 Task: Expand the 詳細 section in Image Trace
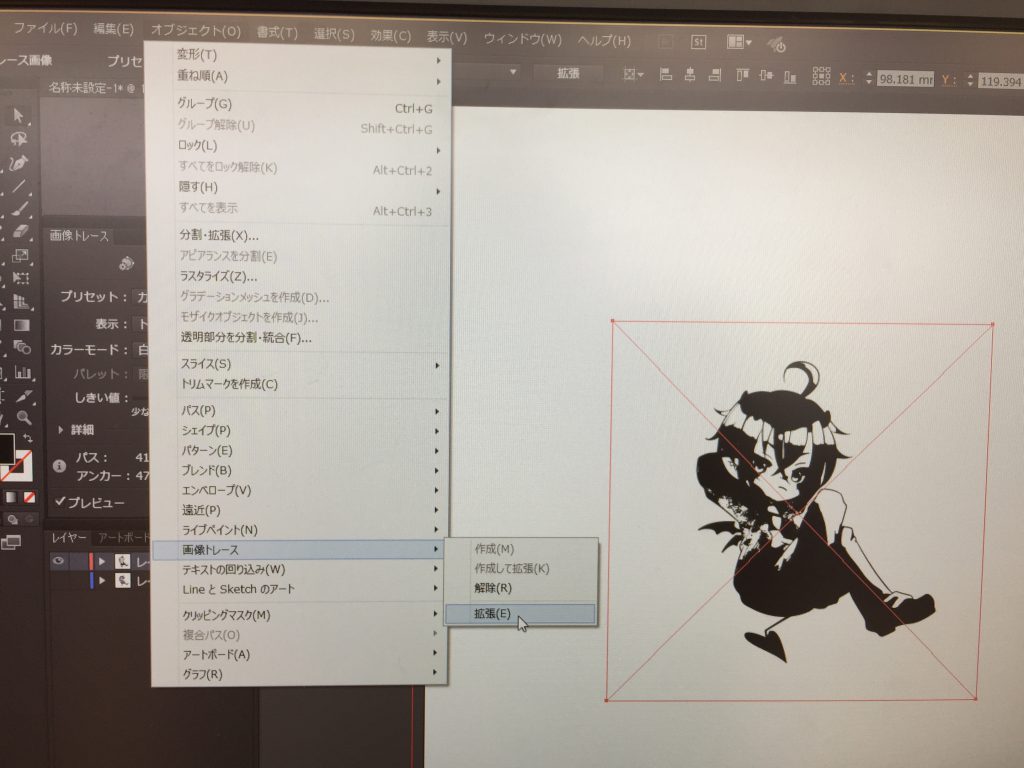(63, 429)
